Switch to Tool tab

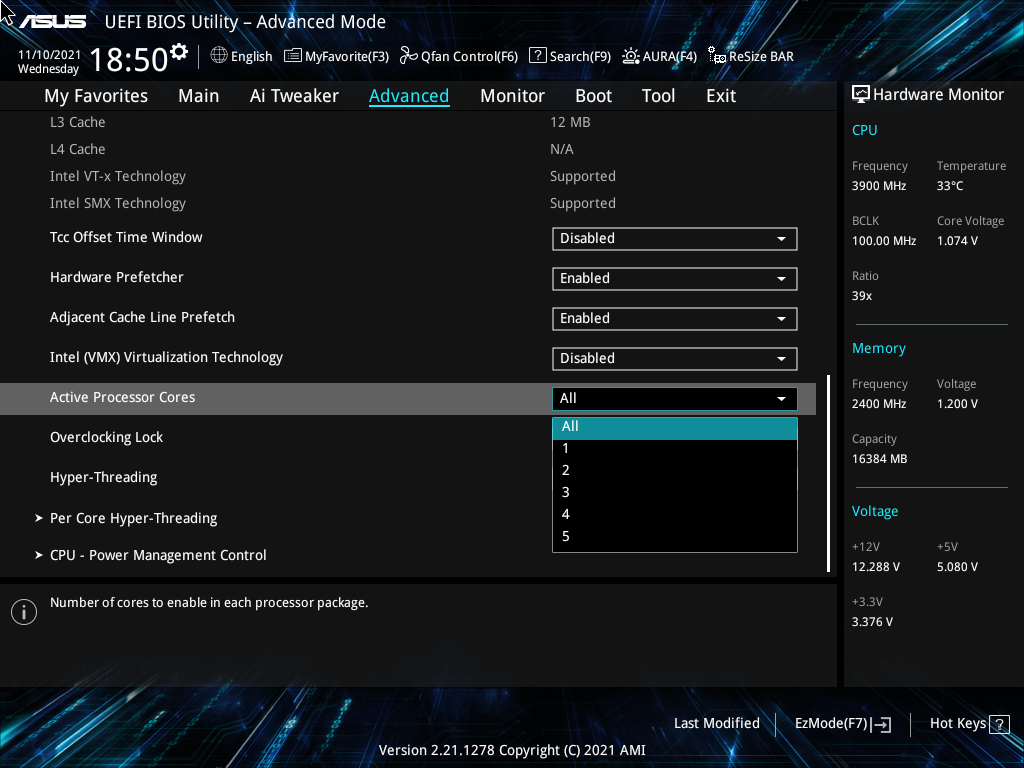[x=658, y=96]
